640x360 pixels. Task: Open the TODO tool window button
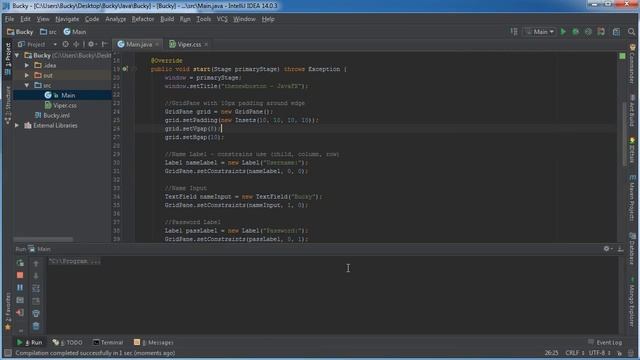(x=67, y=342)
